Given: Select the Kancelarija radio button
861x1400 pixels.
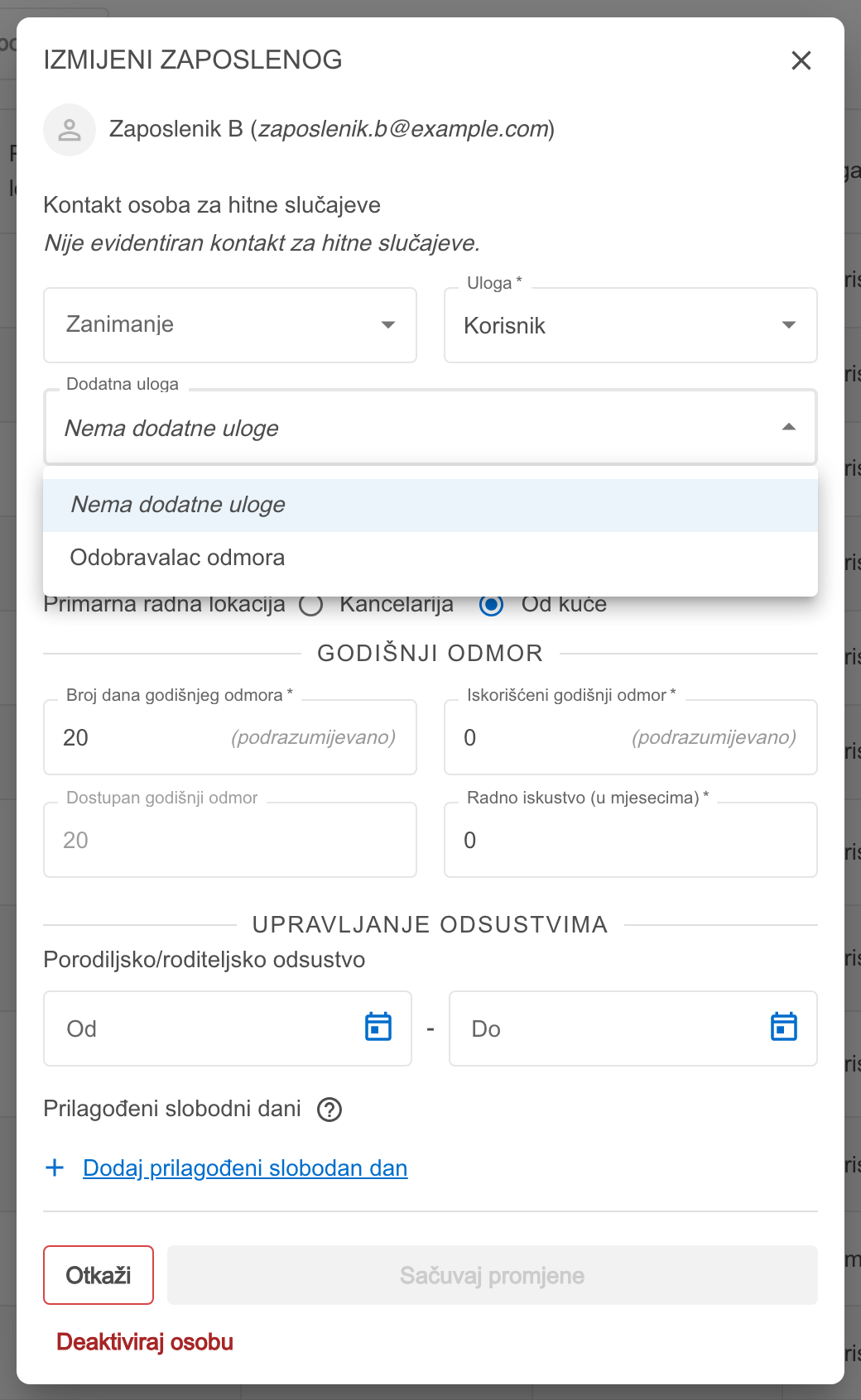Looking at the screenshot, I should click(311, 606).
